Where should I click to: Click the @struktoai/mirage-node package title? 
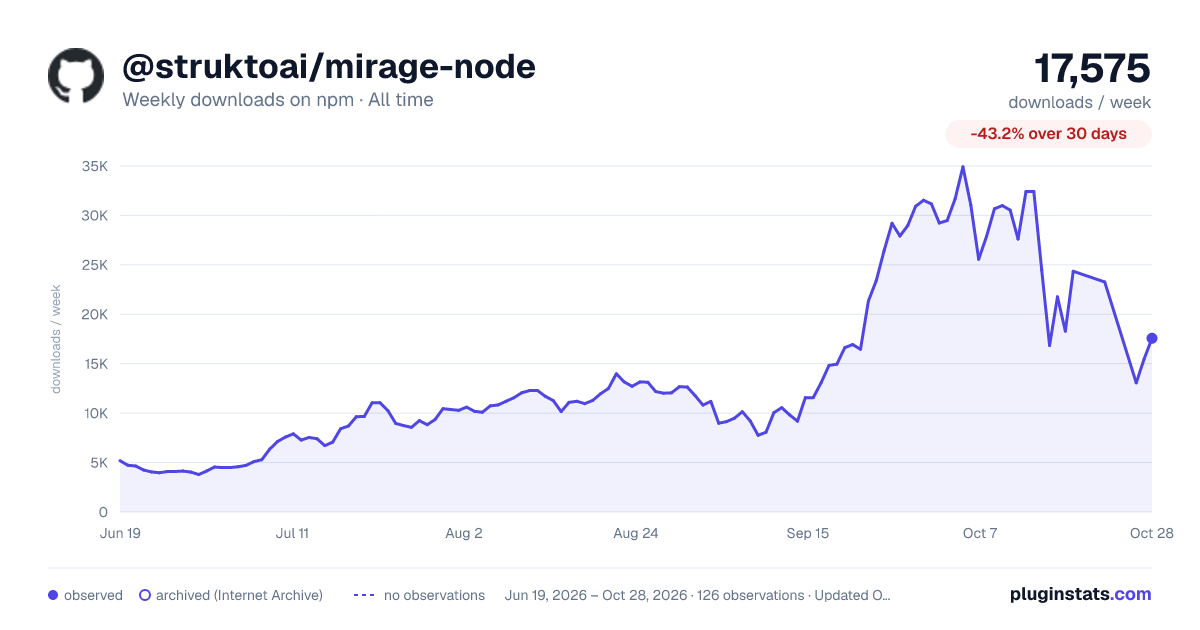point(329,67)
